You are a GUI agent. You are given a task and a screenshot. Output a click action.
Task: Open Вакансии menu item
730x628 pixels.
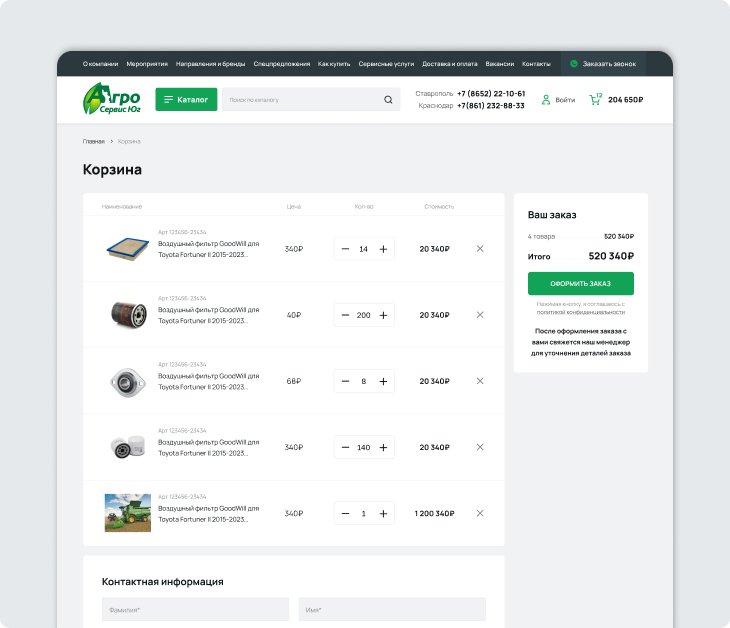tap(500, 64)
